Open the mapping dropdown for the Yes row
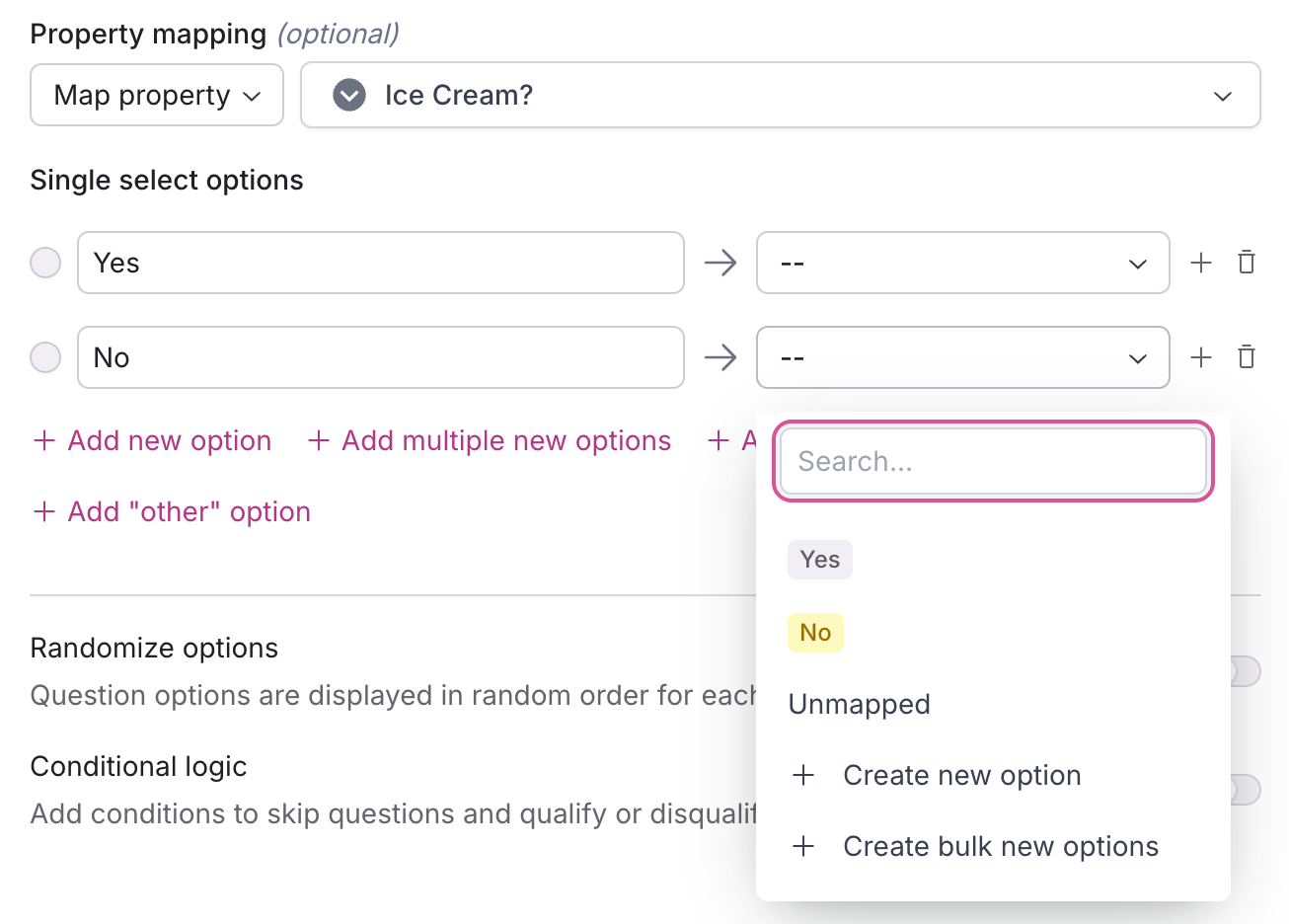1289x924 pixels. pos(962,263)
